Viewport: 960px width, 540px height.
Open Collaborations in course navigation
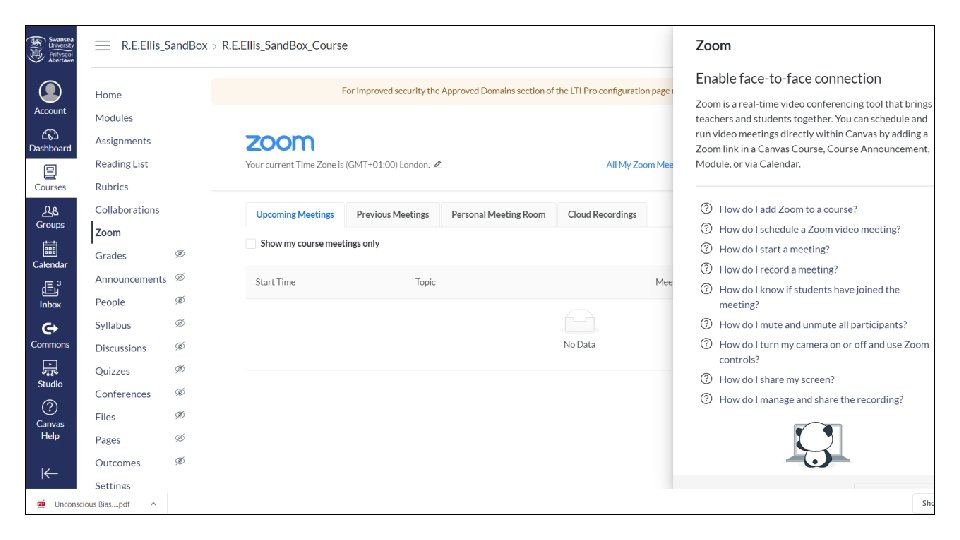click(127, 209)
